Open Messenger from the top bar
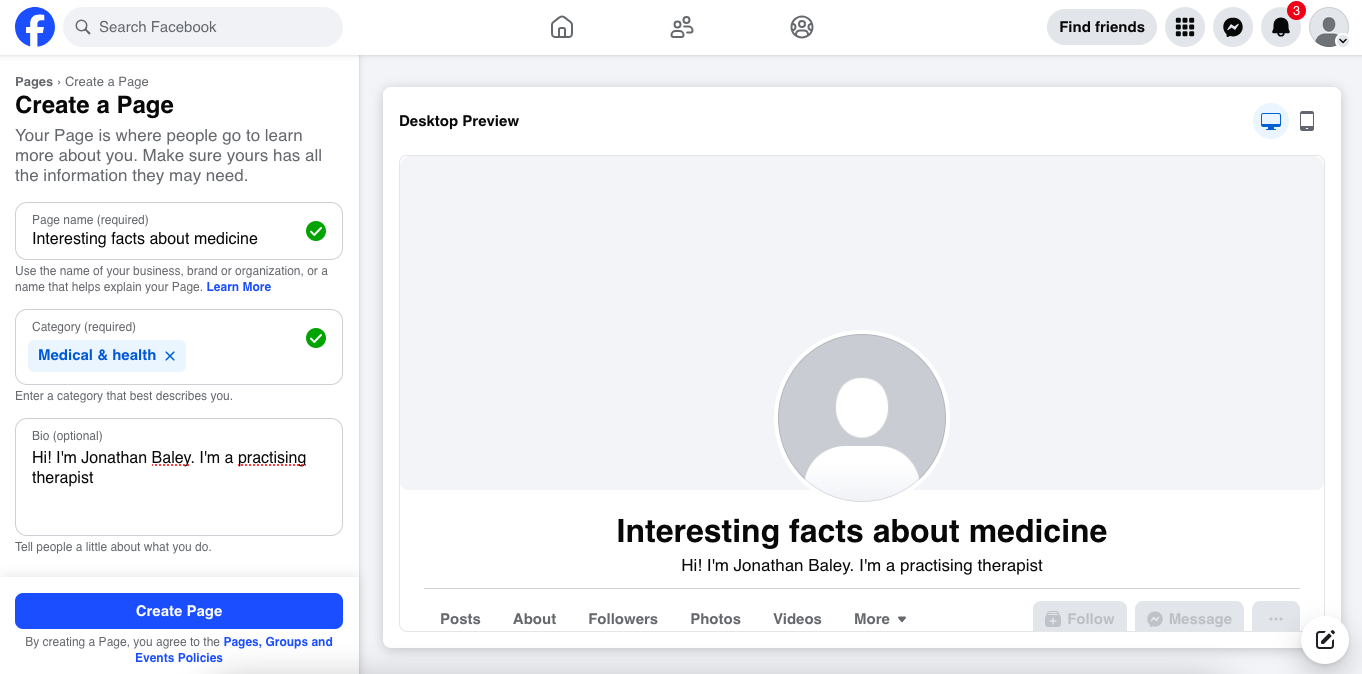This screenshot has width=1362, height=674. (x=1233, y=27)
